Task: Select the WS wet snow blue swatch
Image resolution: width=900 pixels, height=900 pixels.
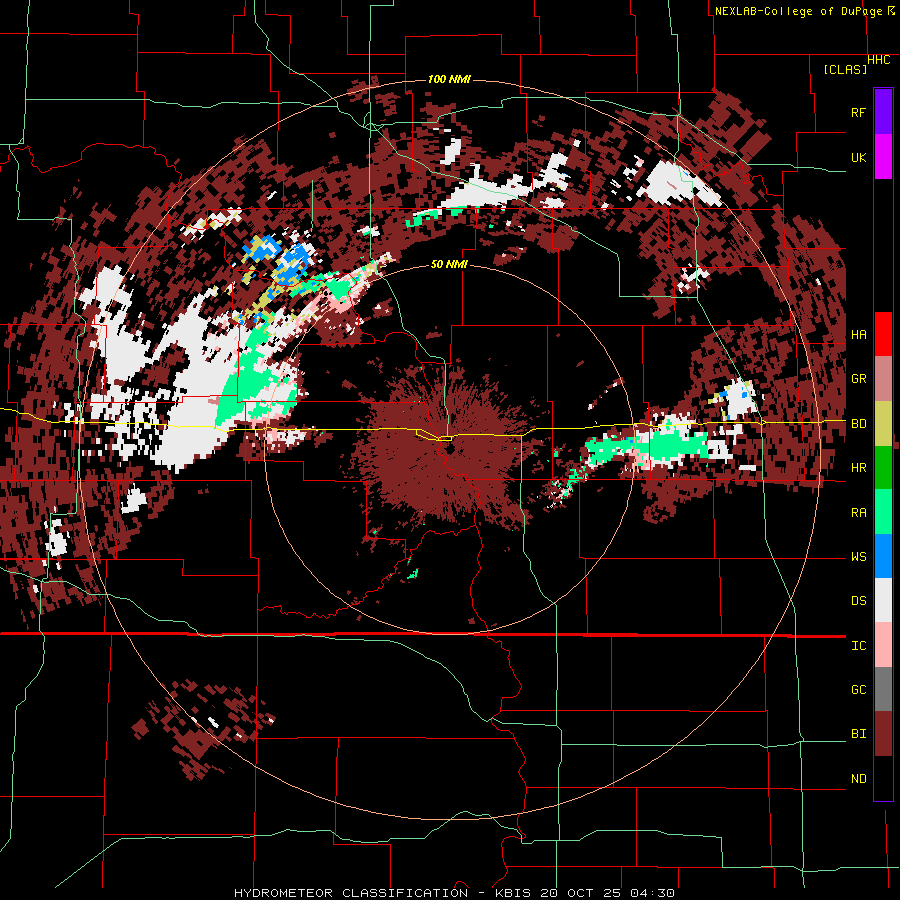Action: tap(883, 556)
